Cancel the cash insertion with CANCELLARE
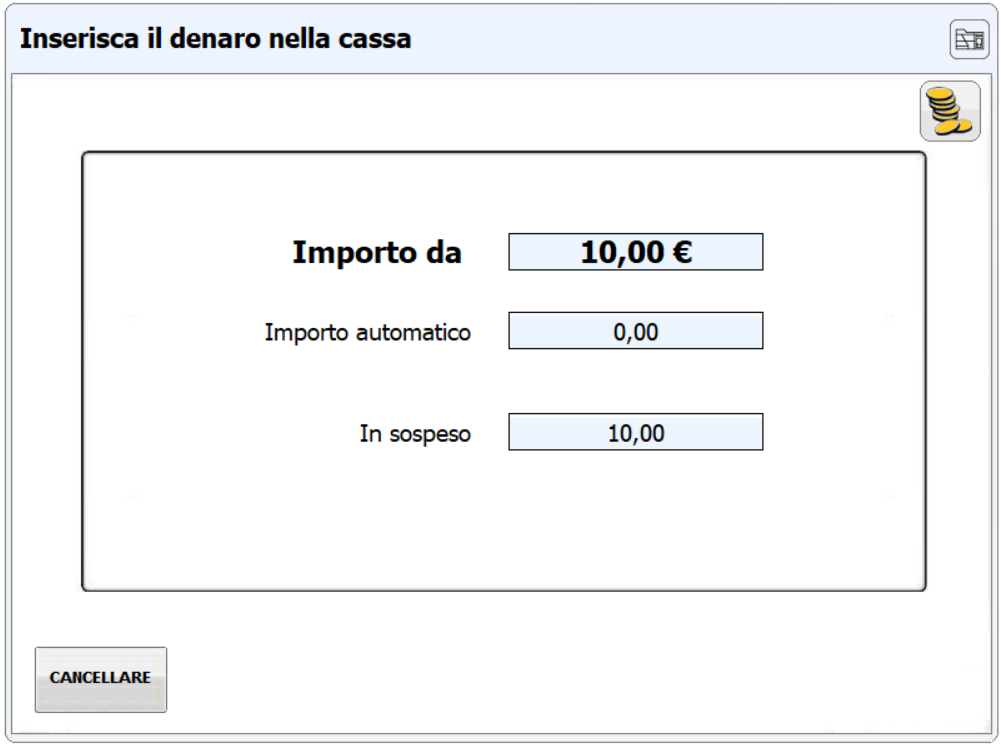Screen dimensions: 1001x746 point(101,679)
